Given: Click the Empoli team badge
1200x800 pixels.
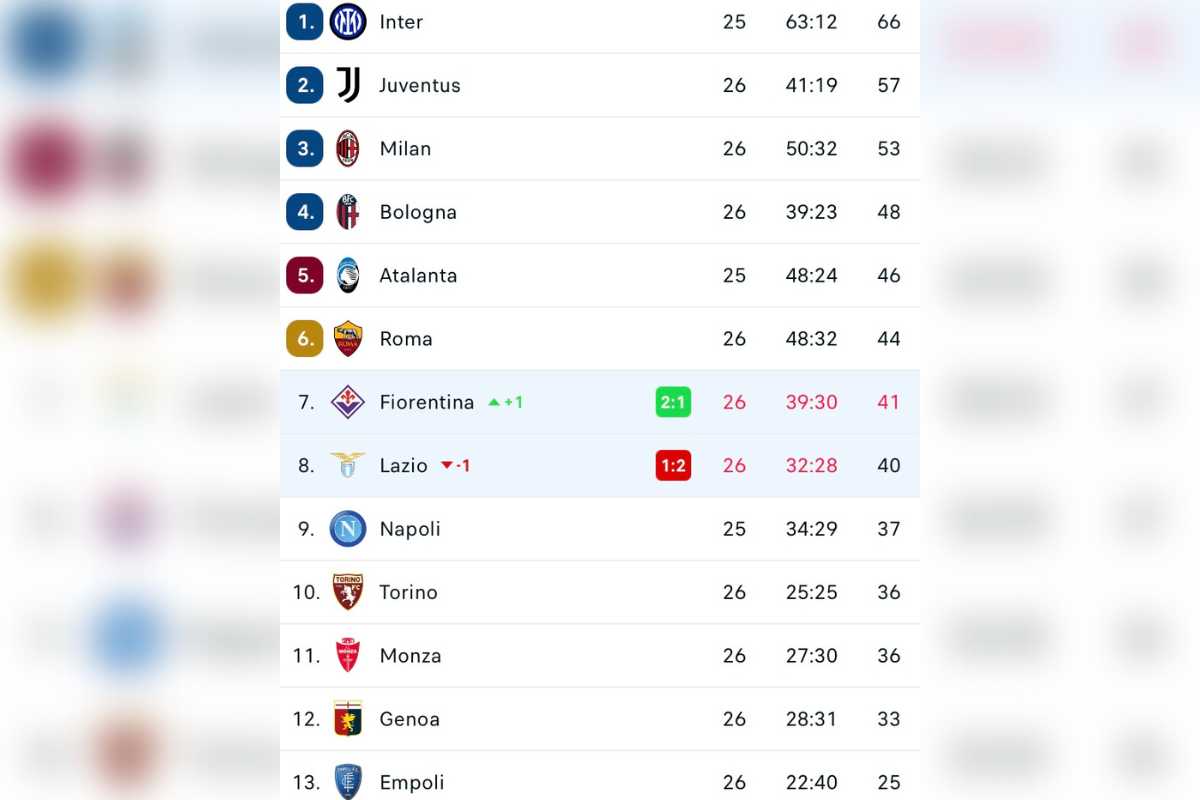Looking at the screenshot, I should click(x=348, y=782).
